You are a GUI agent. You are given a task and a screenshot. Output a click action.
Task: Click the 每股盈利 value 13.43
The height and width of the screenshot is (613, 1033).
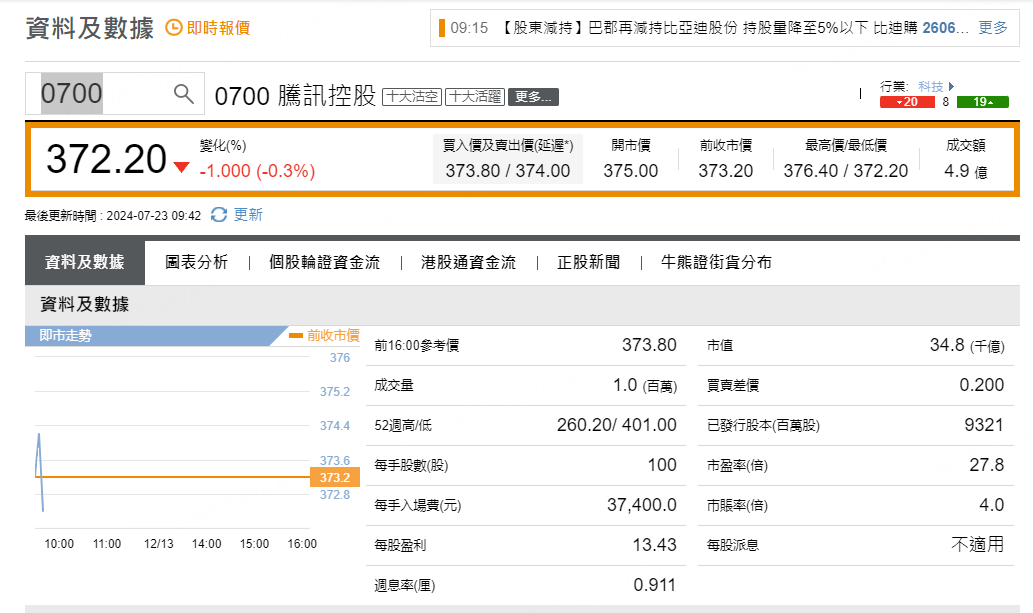[x=654, y=545]
